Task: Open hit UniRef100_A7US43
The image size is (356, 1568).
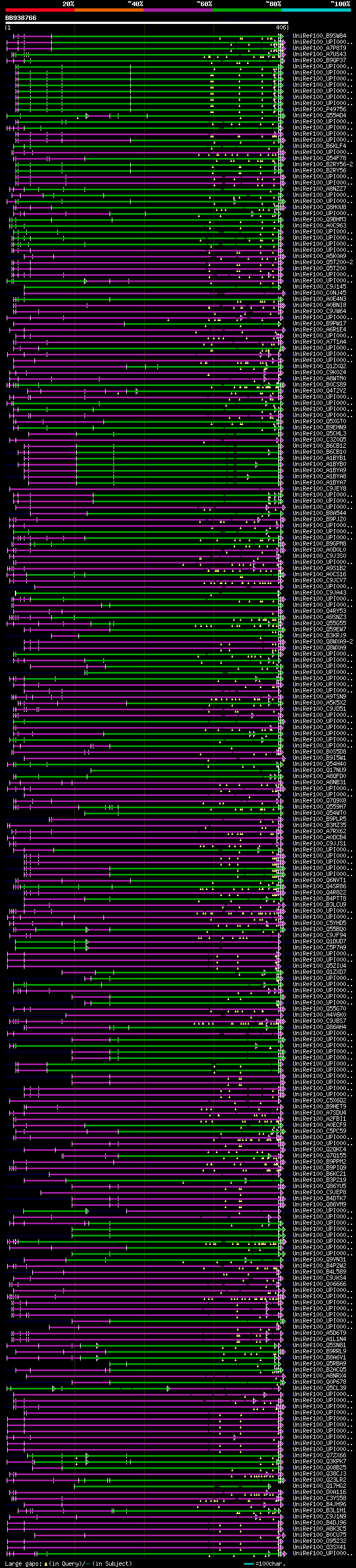Action: click(319, 54)
